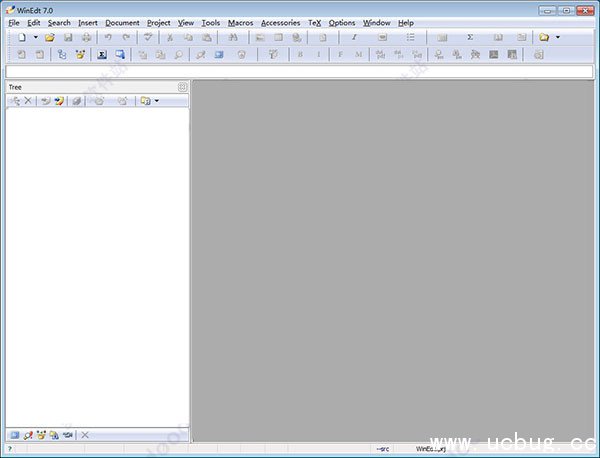Open the TeX menu
Viewport: 600px width, 458px height.
pyautogui.click(x=314, y=22)
